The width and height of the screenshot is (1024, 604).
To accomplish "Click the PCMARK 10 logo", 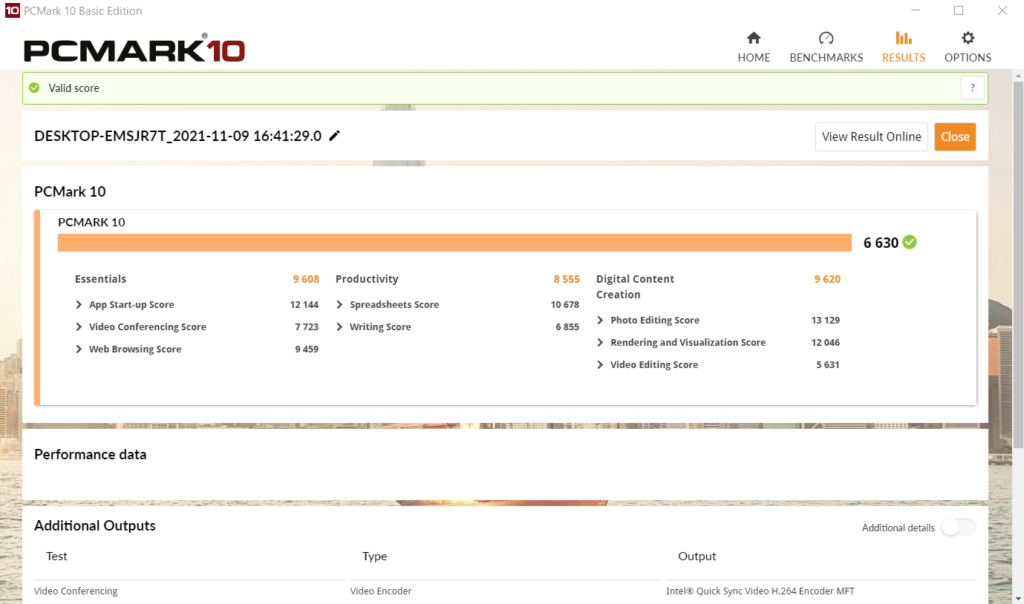I will pos(135,48).
